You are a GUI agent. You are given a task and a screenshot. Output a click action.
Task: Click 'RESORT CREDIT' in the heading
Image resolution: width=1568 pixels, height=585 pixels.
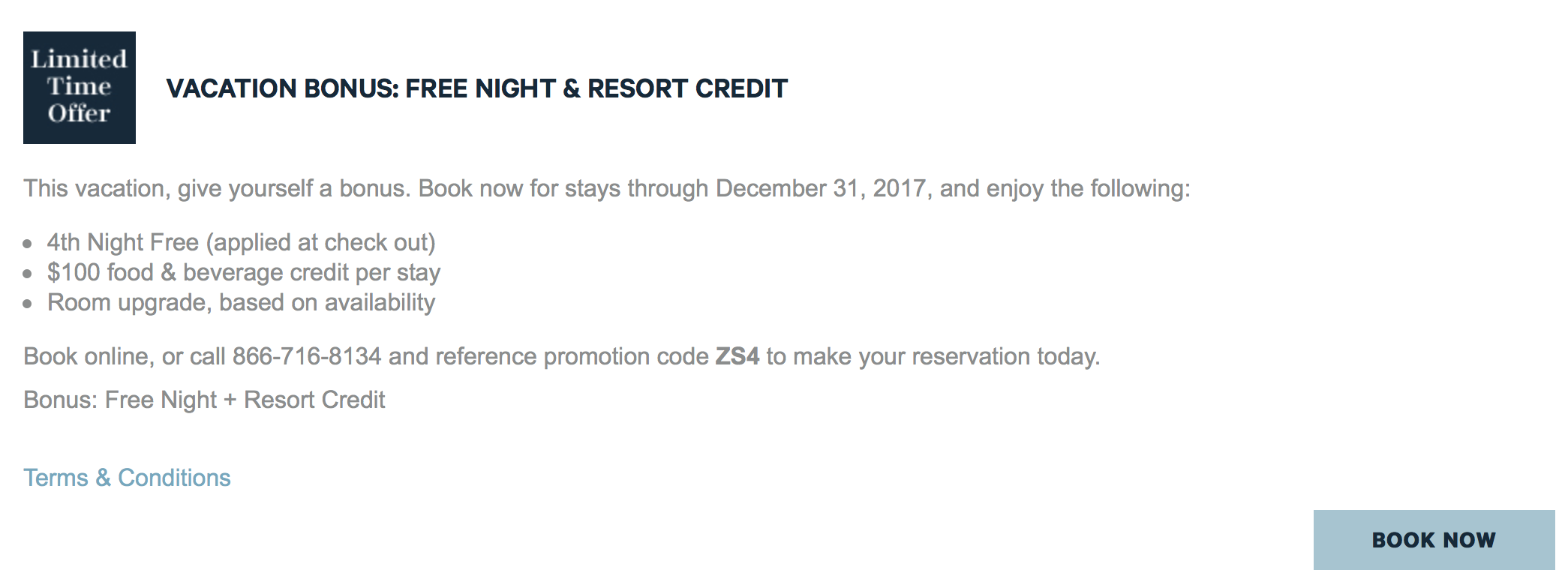pos(687,88)
